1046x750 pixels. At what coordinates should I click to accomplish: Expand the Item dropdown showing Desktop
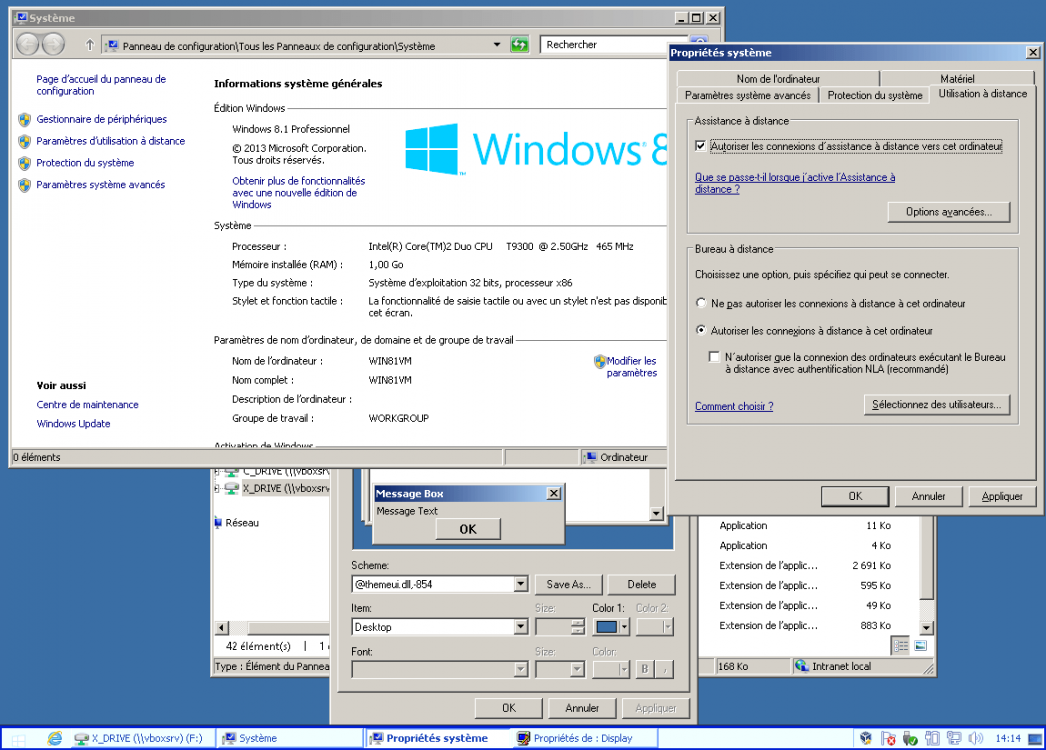pos(520,627)
